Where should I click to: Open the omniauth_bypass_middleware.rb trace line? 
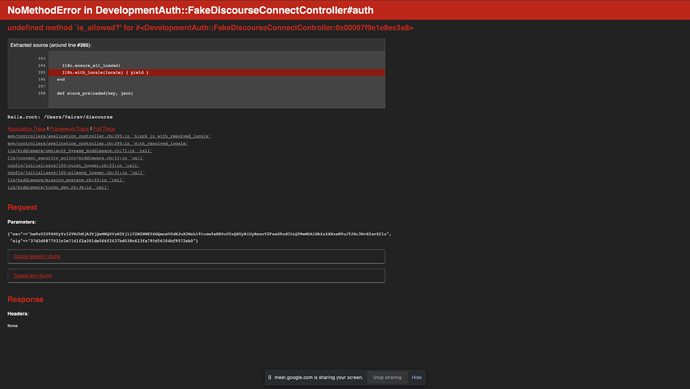coord(80,151)
